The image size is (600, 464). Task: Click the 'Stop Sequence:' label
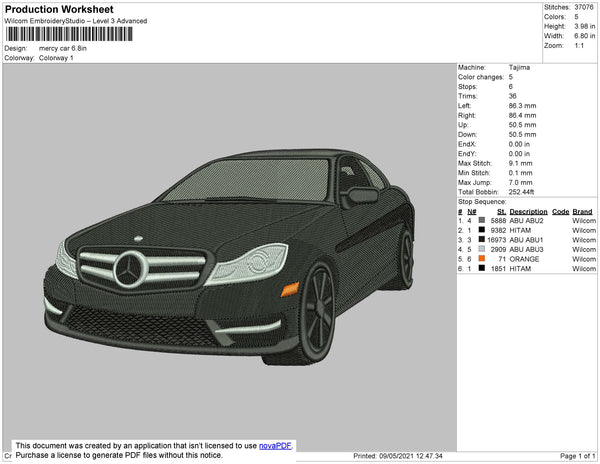[x=482, y=202]
